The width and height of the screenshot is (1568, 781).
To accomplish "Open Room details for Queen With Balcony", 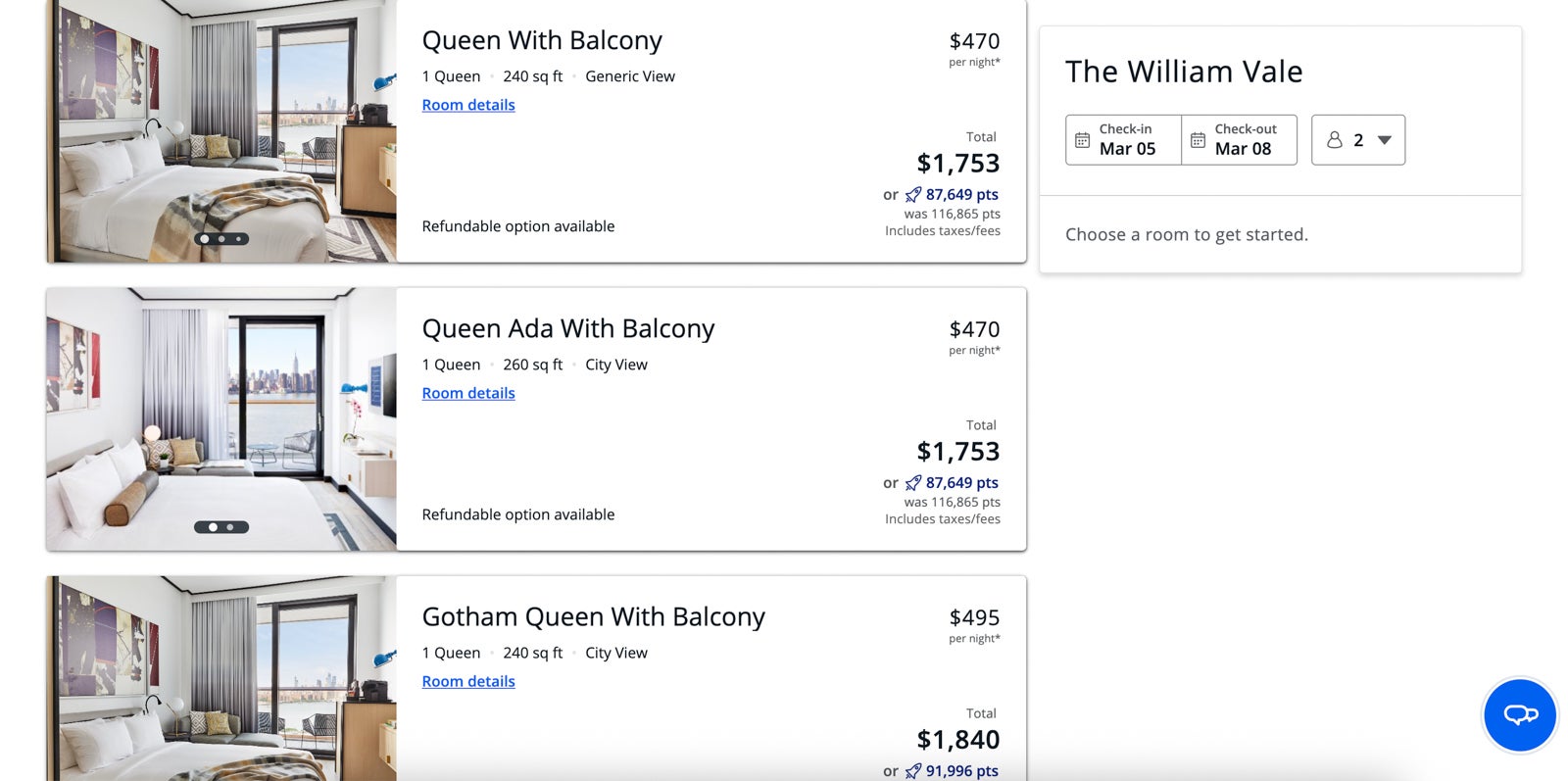I will point(468,105).
